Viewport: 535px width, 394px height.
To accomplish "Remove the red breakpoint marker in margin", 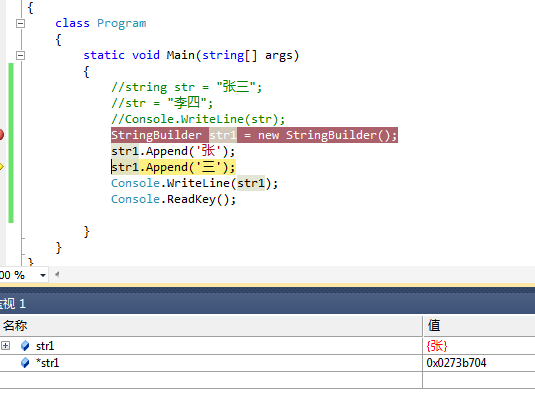I will pos(1,135).
